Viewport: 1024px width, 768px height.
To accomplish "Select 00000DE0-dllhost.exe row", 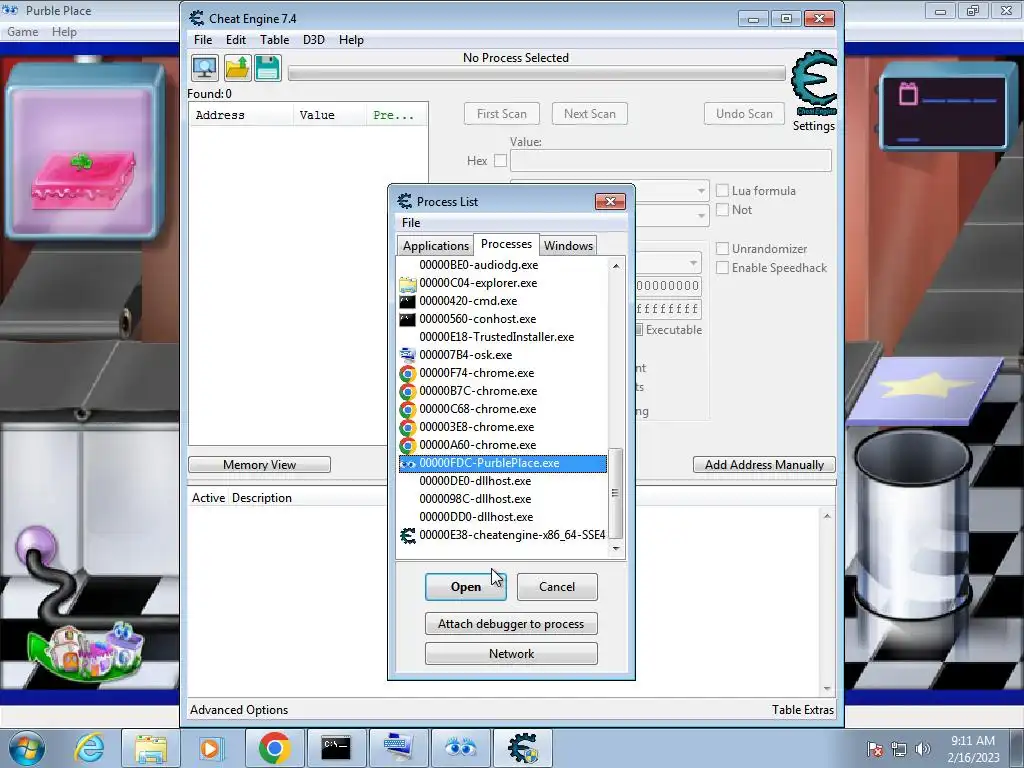I will point(502,481).
